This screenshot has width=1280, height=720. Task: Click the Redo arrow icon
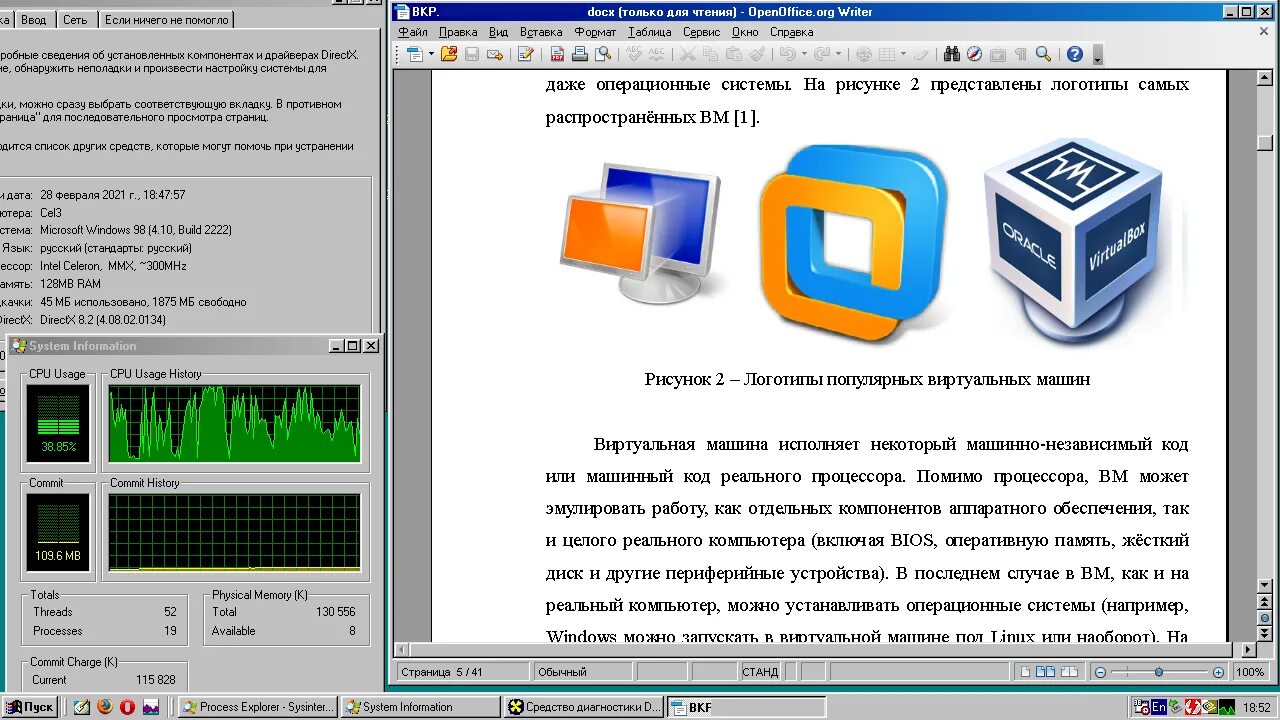(822, 54)
